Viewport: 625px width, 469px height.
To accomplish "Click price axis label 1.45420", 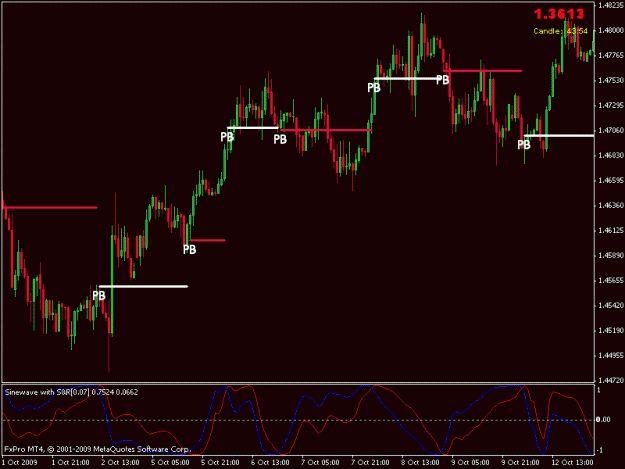I will point(611,306).
